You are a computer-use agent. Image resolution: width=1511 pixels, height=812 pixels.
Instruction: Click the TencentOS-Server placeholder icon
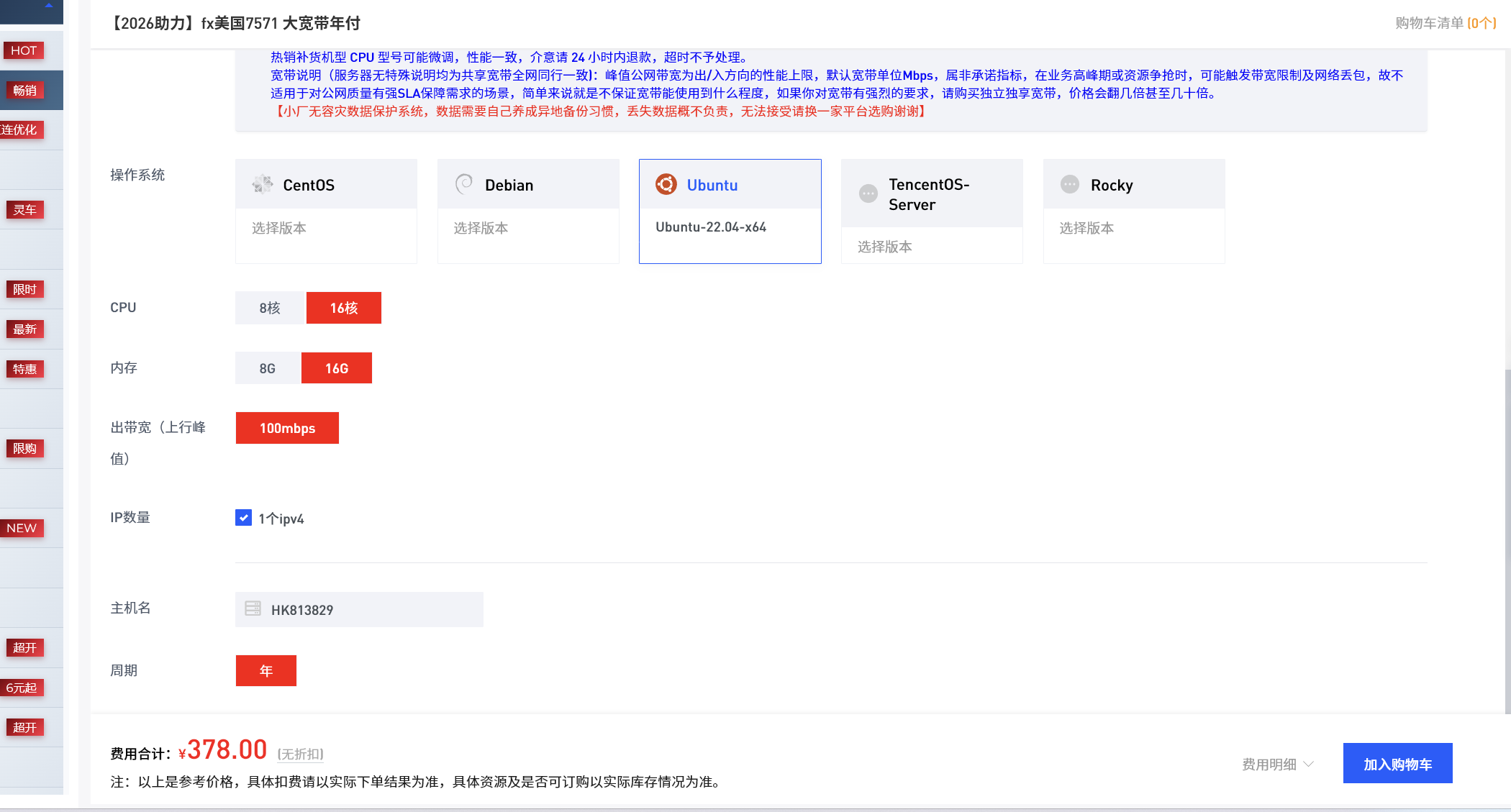pos(868,193)
